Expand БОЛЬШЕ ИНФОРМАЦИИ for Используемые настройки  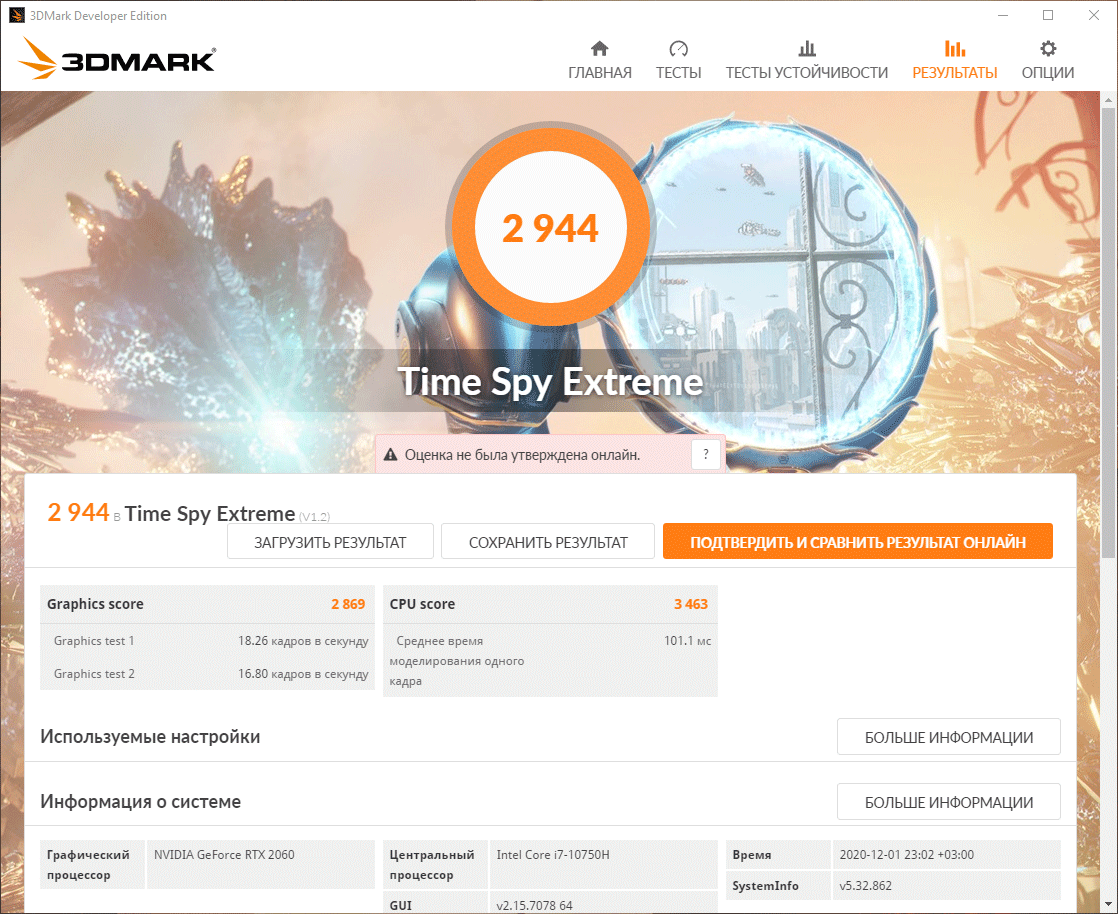948,737
